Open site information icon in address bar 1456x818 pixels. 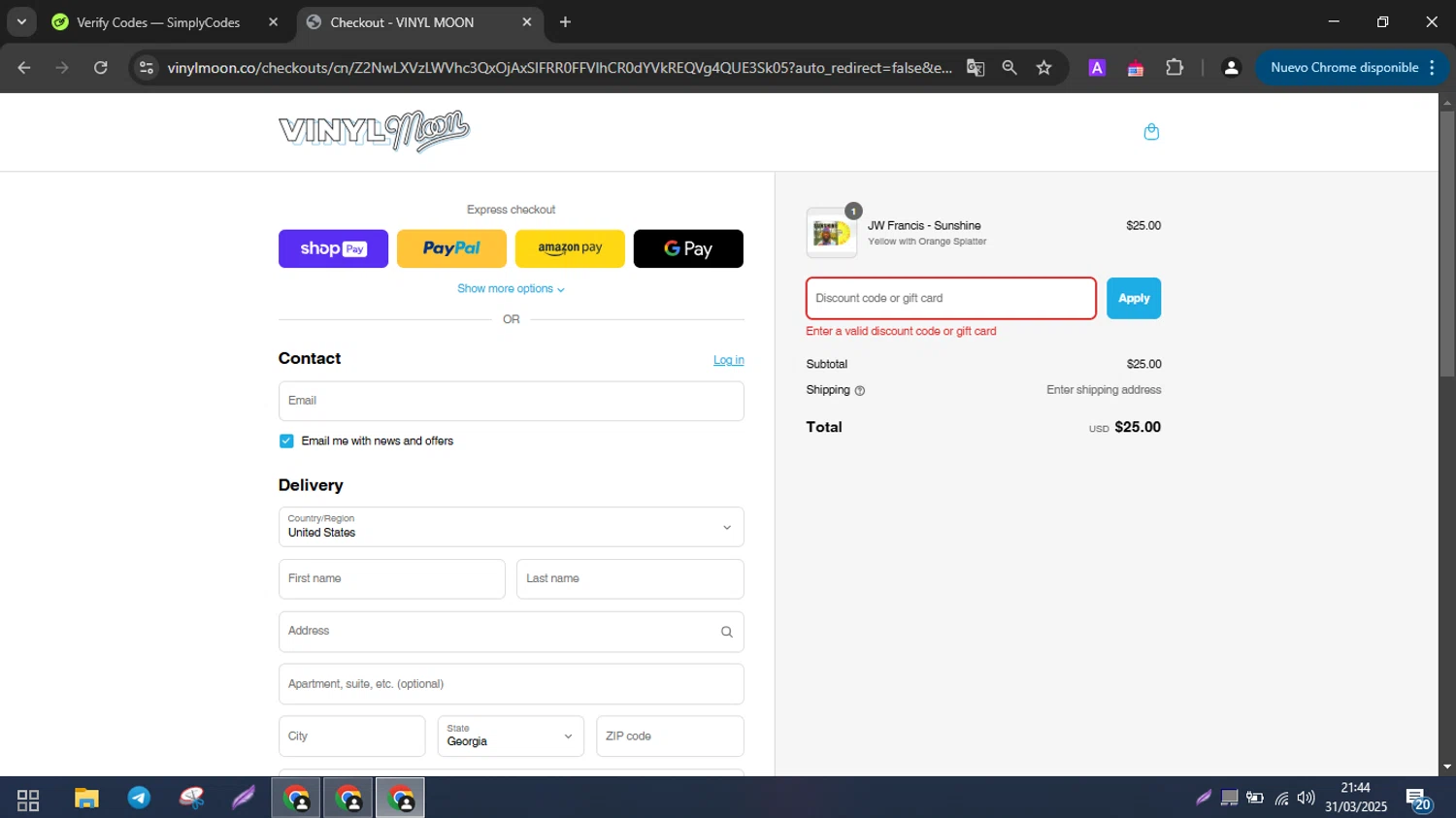147,68
